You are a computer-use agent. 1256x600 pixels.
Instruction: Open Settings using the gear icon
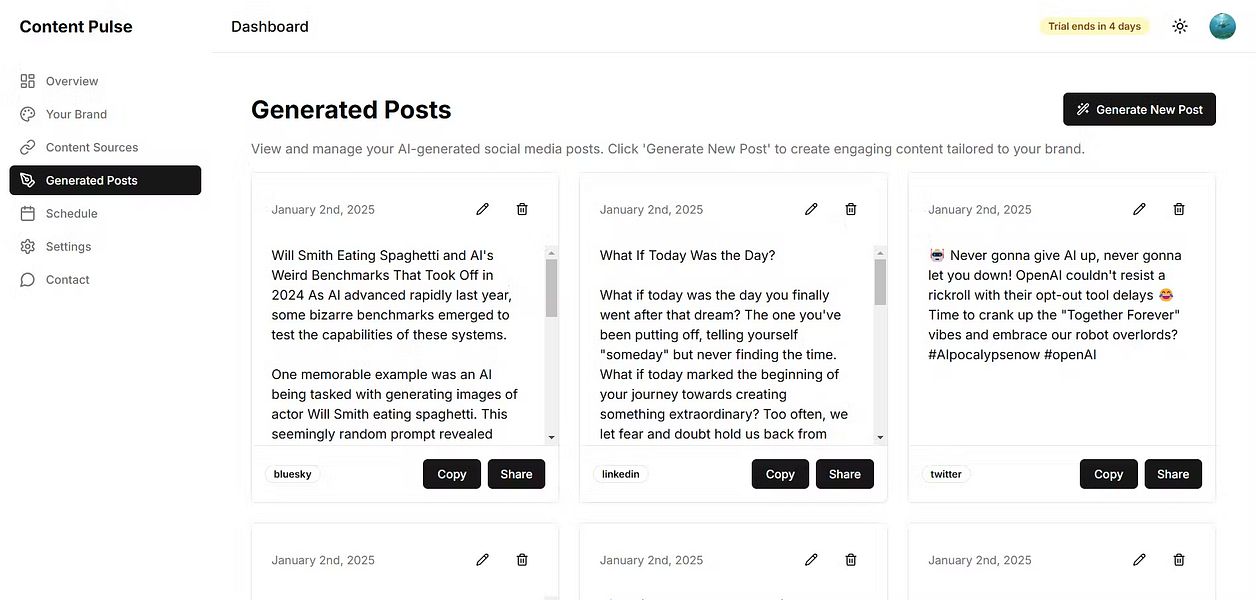pos(28,246)
